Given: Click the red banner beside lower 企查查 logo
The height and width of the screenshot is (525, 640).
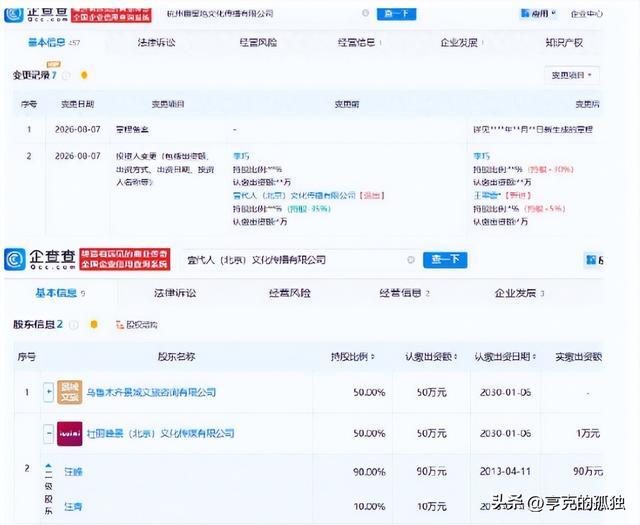Looking at the screenshot, I should 124,259.
